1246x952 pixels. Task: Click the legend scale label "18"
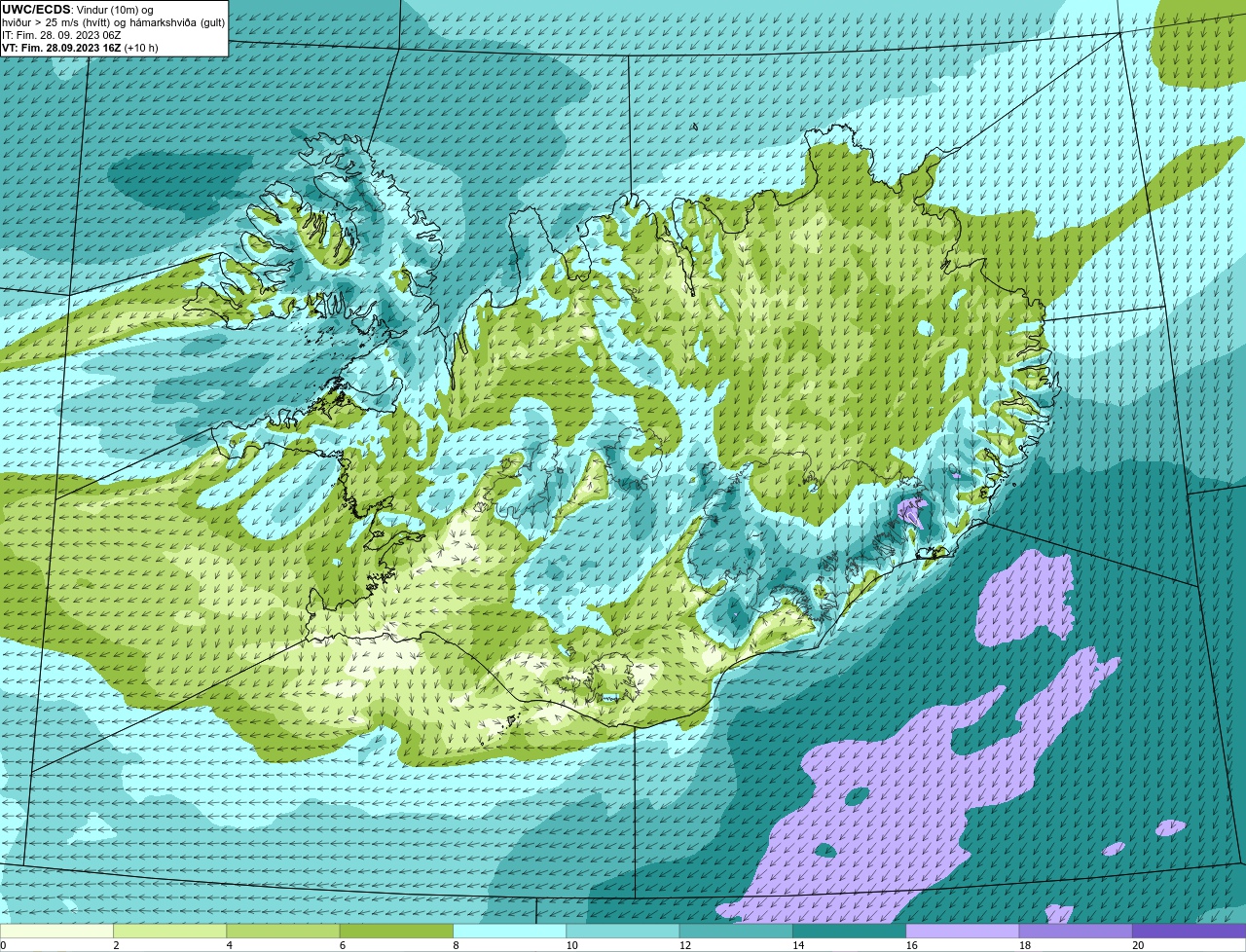click(1025, 945)
